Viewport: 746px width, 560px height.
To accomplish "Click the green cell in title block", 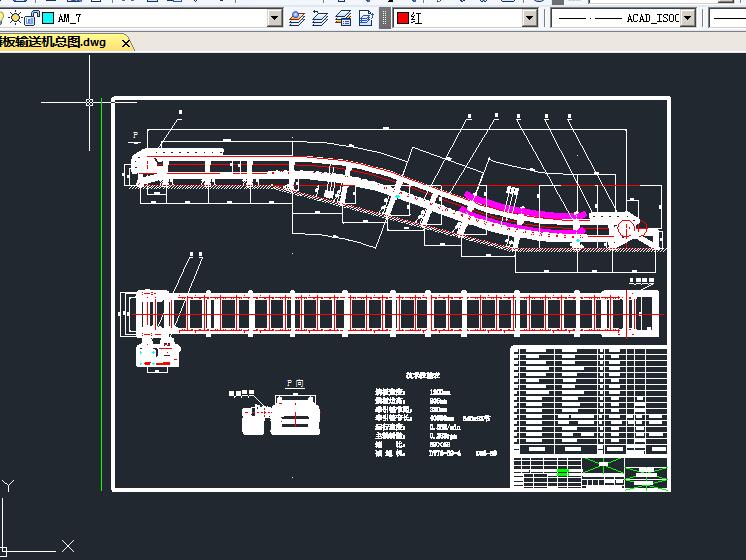I will click(x=563, y=471).
